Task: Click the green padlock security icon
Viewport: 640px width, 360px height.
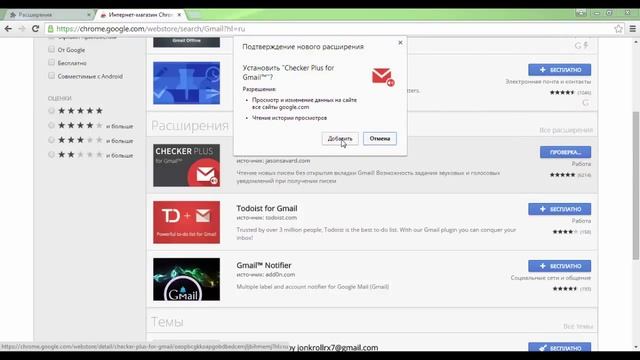Action: click(x=51, y=29)
